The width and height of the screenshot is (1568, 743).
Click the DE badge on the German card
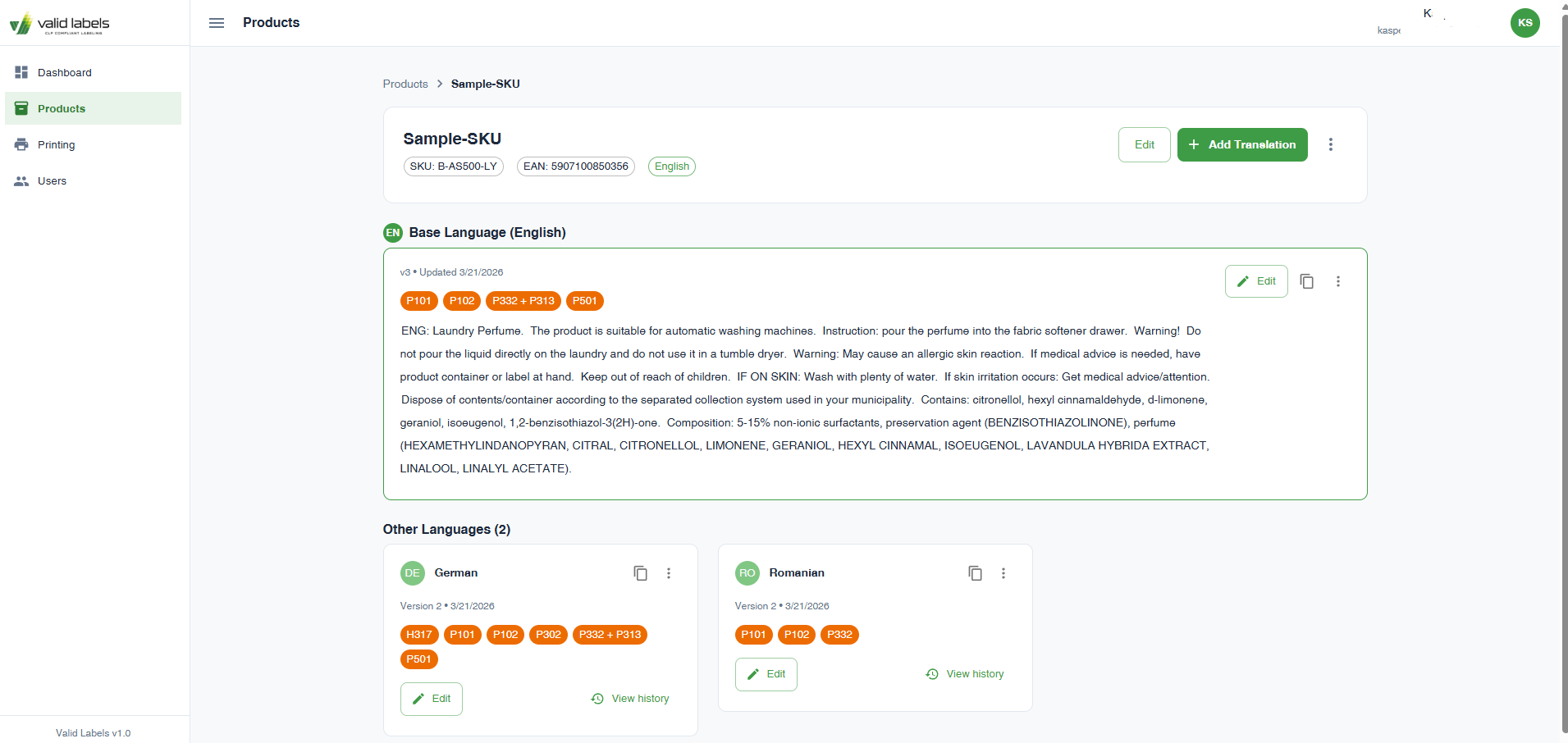pos(412,573)
